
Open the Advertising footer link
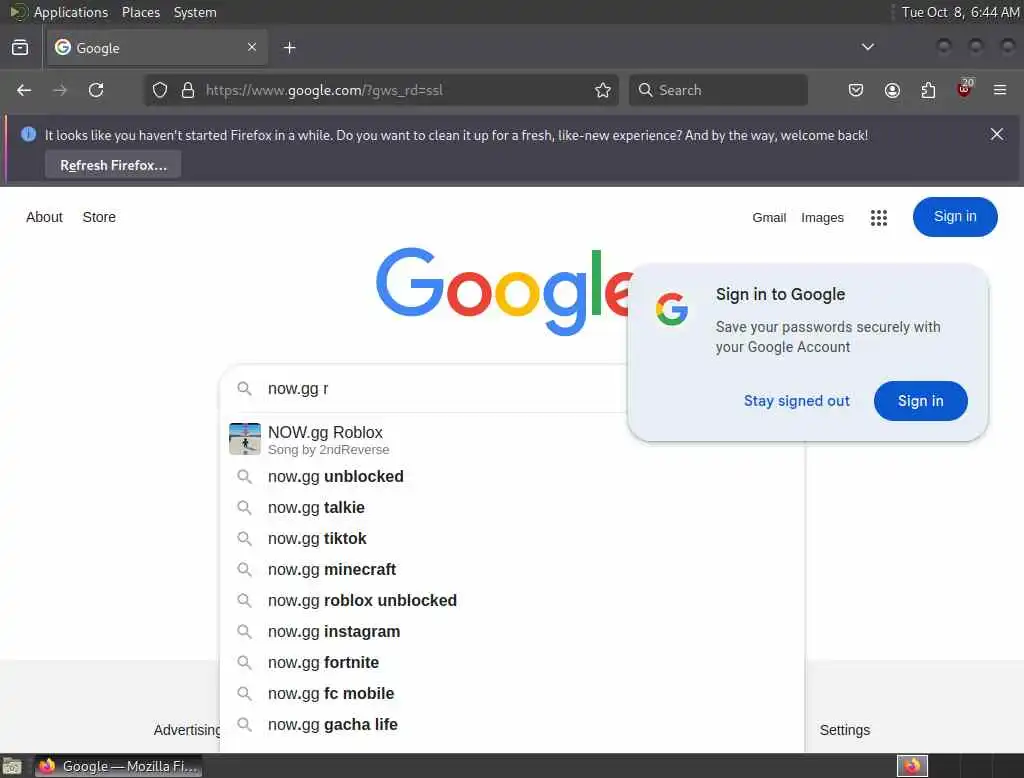click(x=187, y=730)
